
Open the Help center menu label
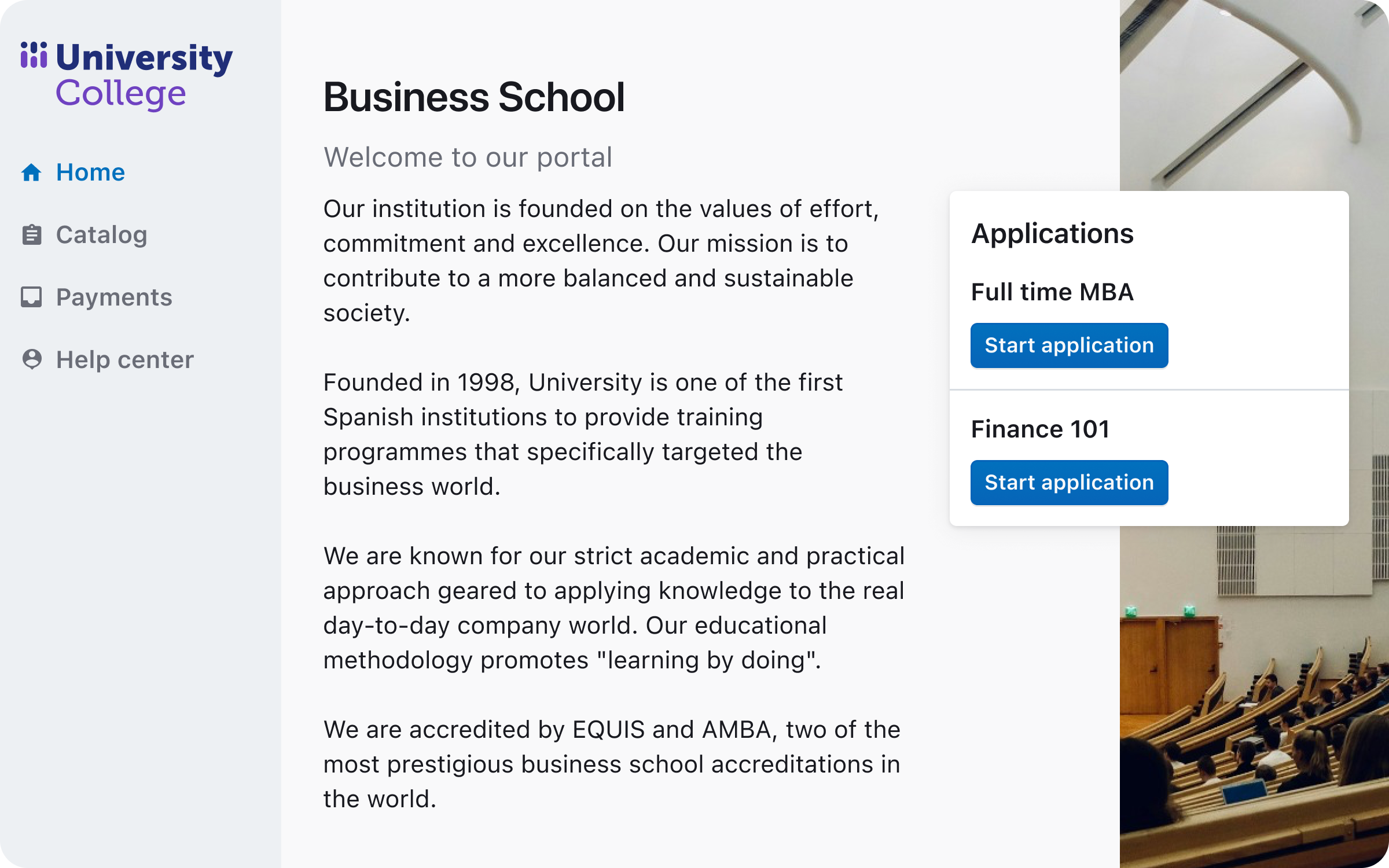pos(124,360)
